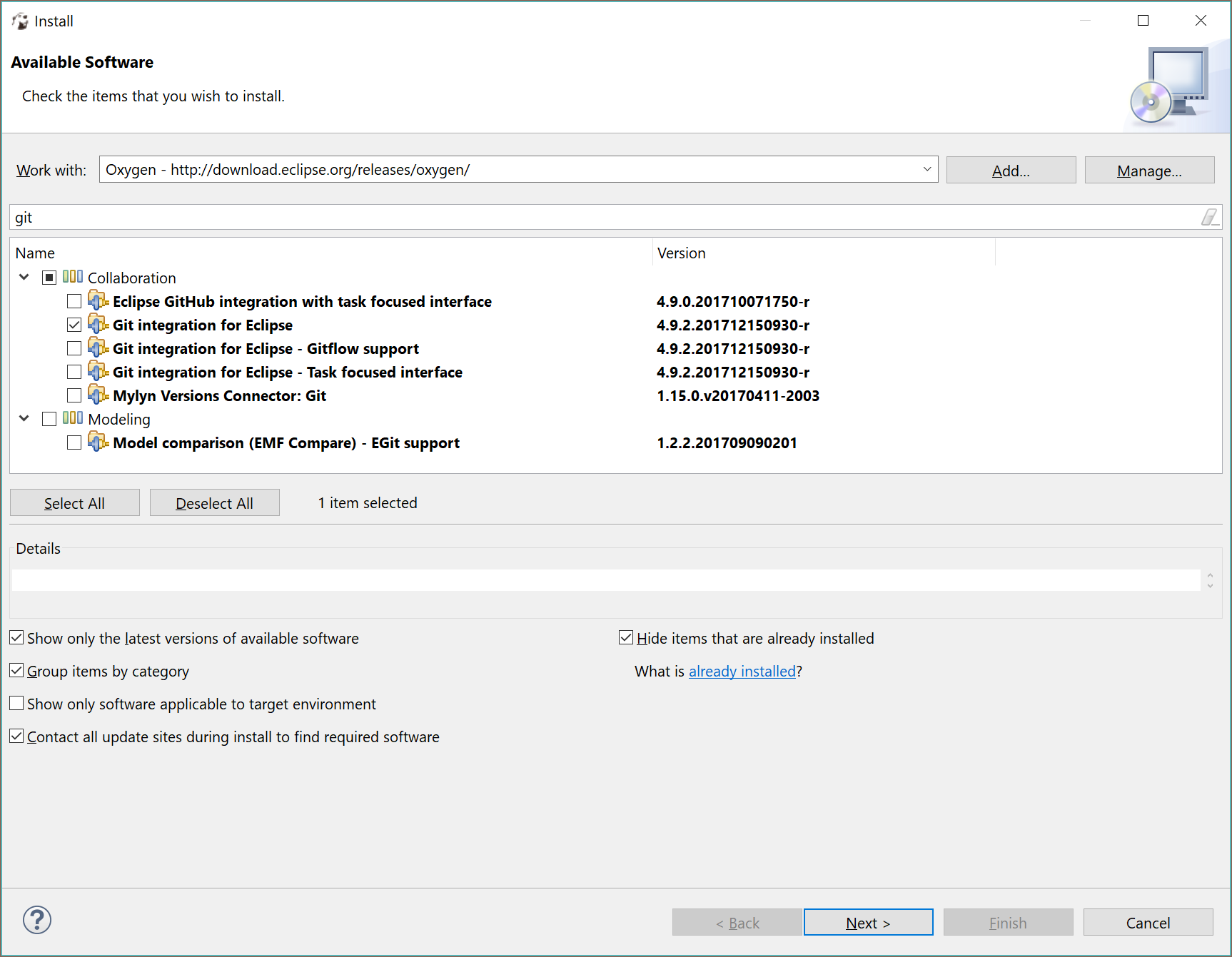Select Mylyn Versions Connector: Git row

click(x=219, y=395)
